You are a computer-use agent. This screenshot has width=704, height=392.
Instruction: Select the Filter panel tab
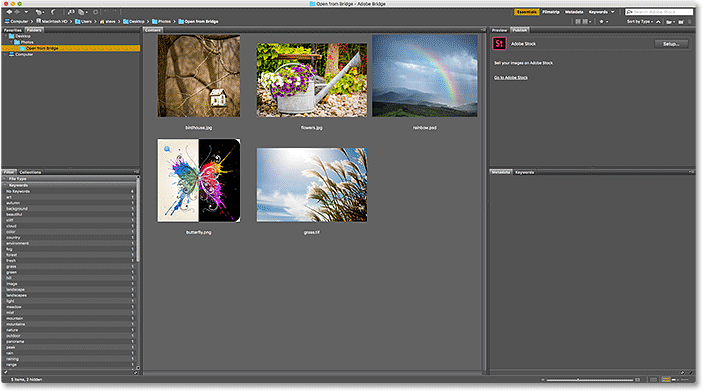point(9,172)
